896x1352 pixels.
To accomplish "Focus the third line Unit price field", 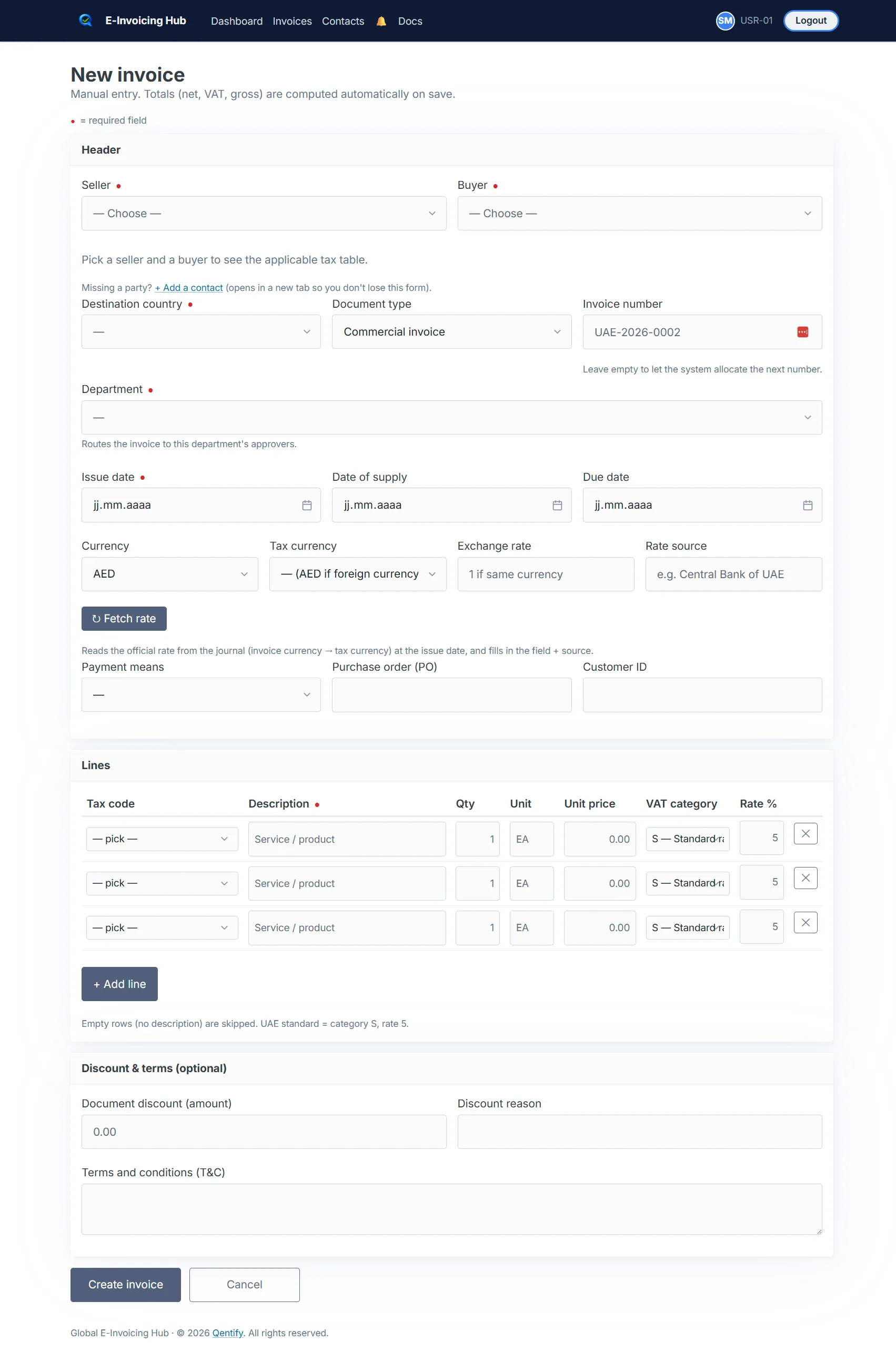I will pos(599,927).
